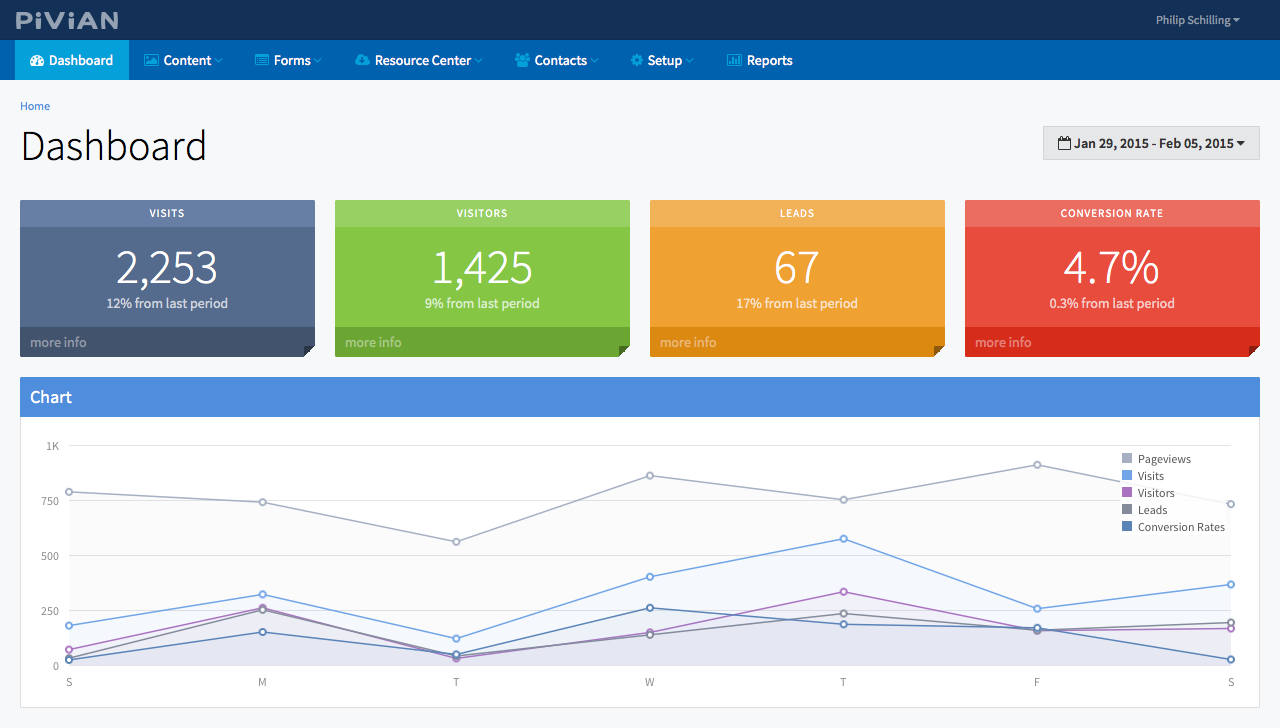Open the Reports menu item
Screen dimensions: 1280x728
pos(759,61)
